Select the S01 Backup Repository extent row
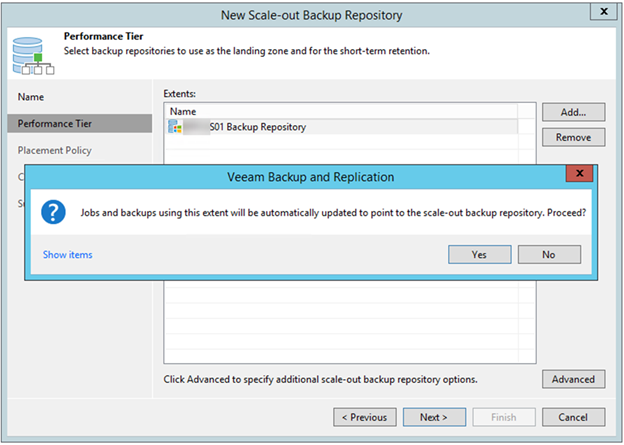The width and height of the screenshot is (624, 445). [341, 127]
